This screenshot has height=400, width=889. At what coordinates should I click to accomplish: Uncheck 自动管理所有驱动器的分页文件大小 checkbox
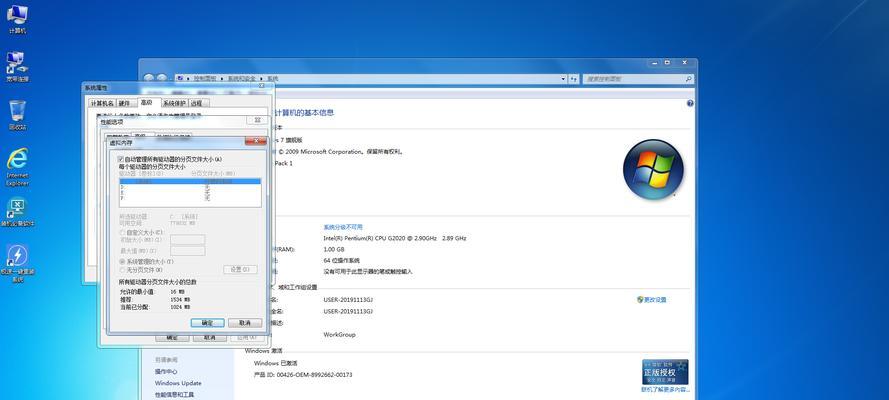click(121, 160)
